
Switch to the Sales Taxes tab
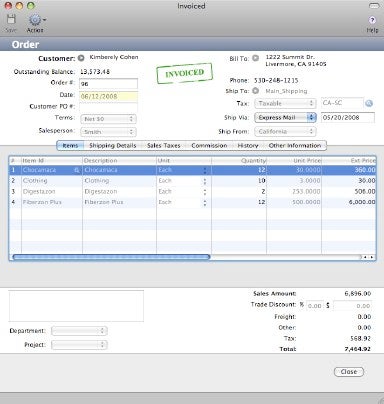click(164, 146)
